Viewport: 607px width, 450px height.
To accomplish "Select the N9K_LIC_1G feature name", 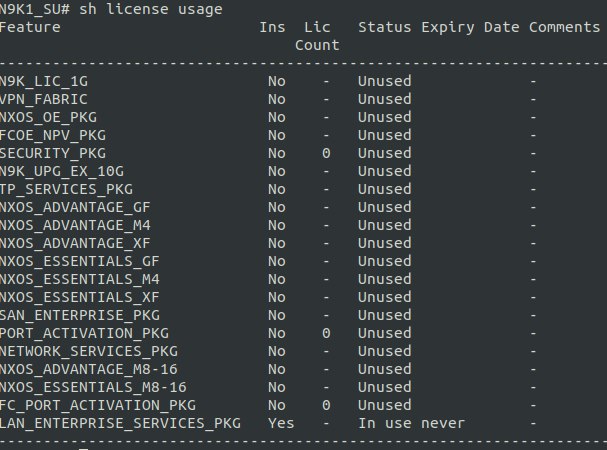I will point(44,81).
